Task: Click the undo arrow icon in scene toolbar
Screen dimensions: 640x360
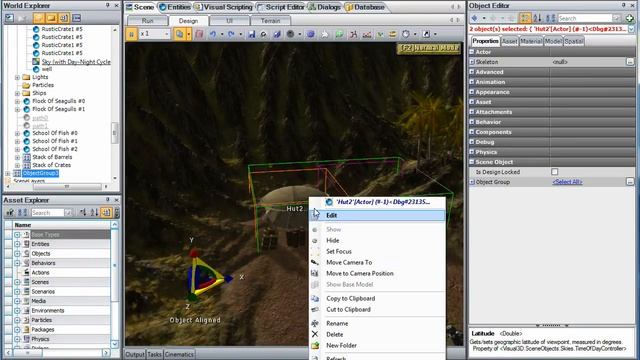Action: [x=213, y=34]
